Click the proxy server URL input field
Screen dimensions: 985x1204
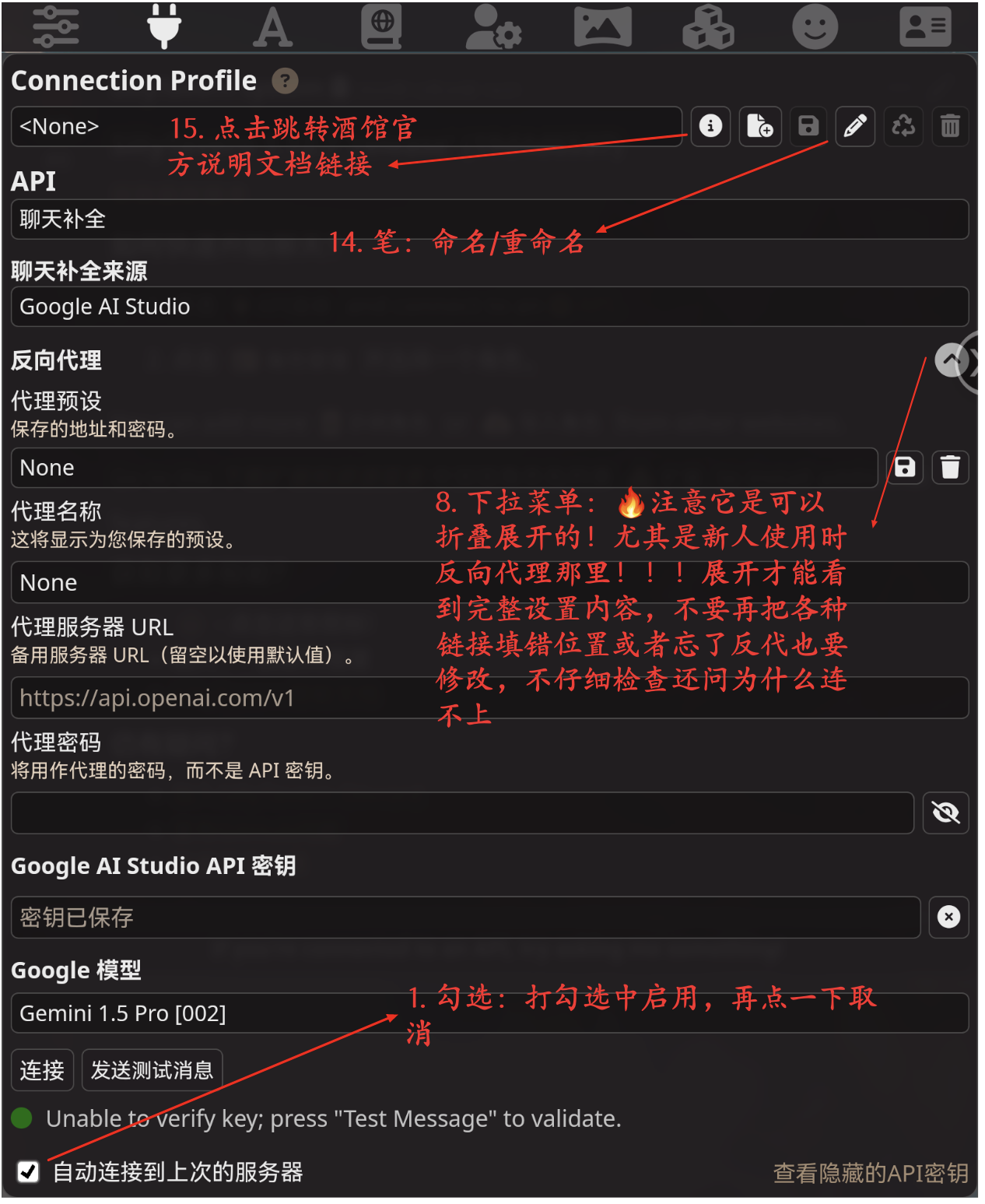click(489, 698)
